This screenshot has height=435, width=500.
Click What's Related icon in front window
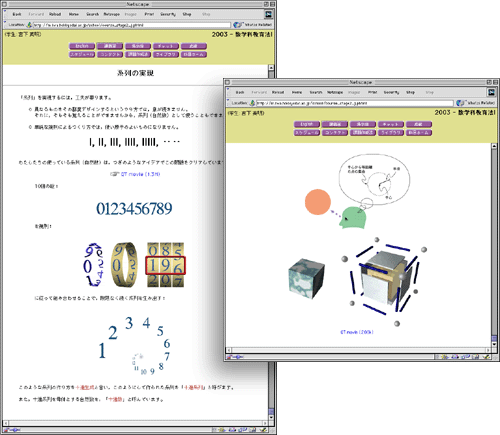pyautogui.click(x=461, y=103)
